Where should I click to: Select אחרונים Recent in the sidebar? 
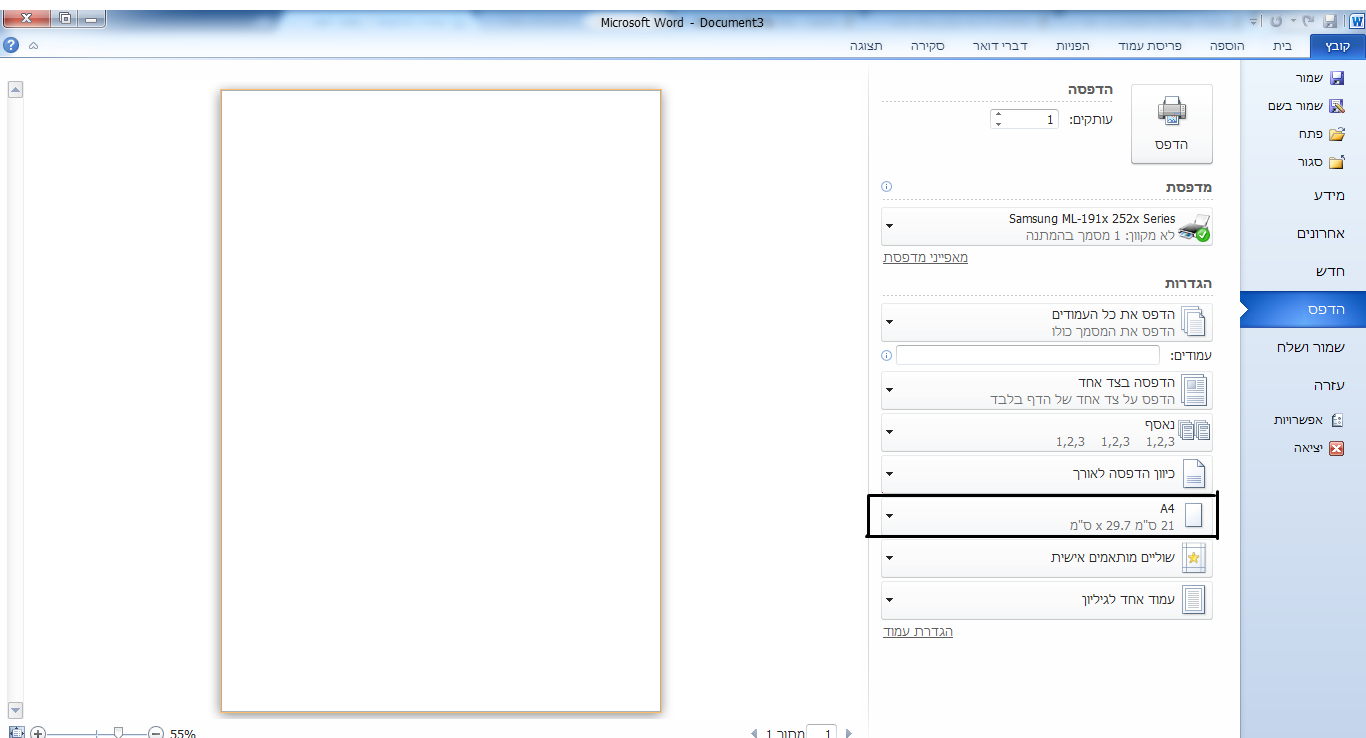click(x=1320, y=233)
